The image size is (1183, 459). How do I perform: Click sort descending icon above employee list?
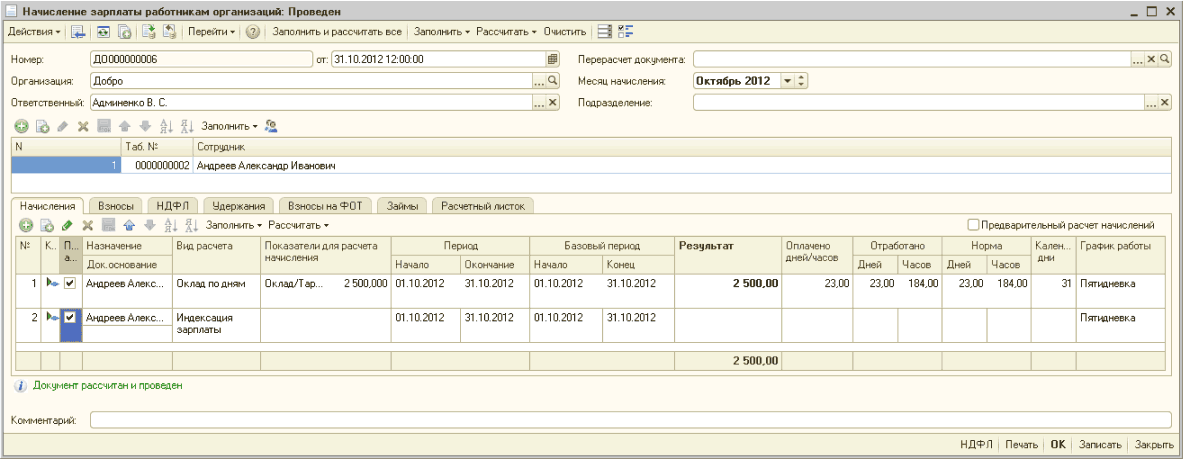click(x=186, y=127)
